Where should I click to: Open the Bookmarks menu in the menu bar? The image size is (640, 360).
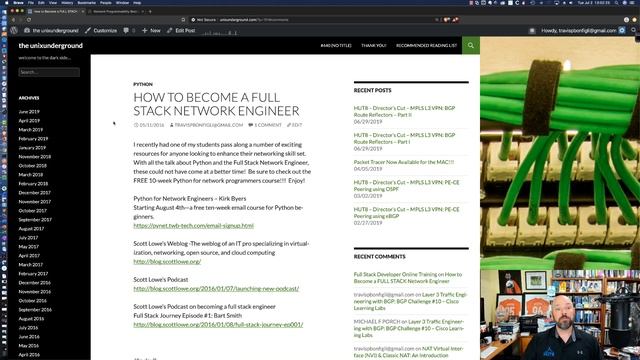click(x=87, y=2)
